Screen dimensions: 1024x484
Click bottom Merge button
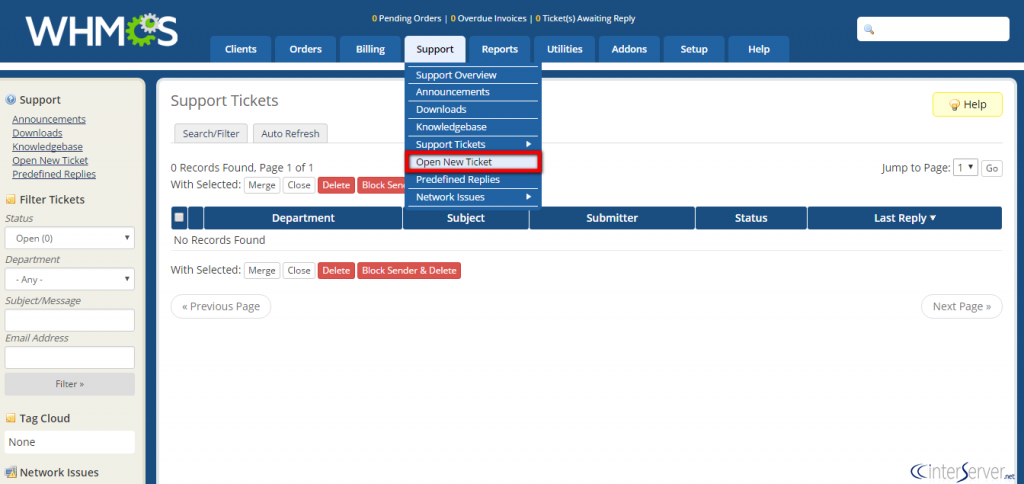263,270
